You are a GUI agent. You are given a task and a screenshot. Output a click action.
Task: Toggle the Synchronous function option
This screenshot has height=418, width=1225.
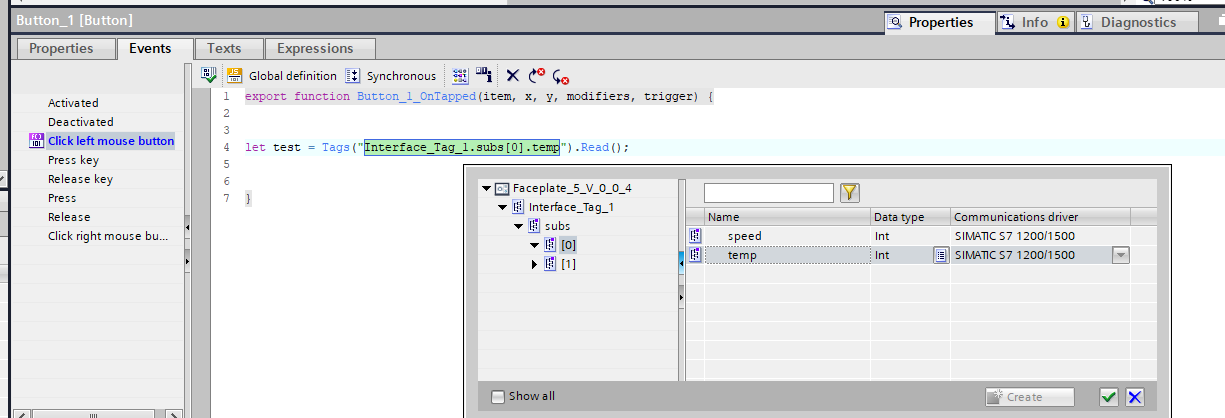pos(391,76)
